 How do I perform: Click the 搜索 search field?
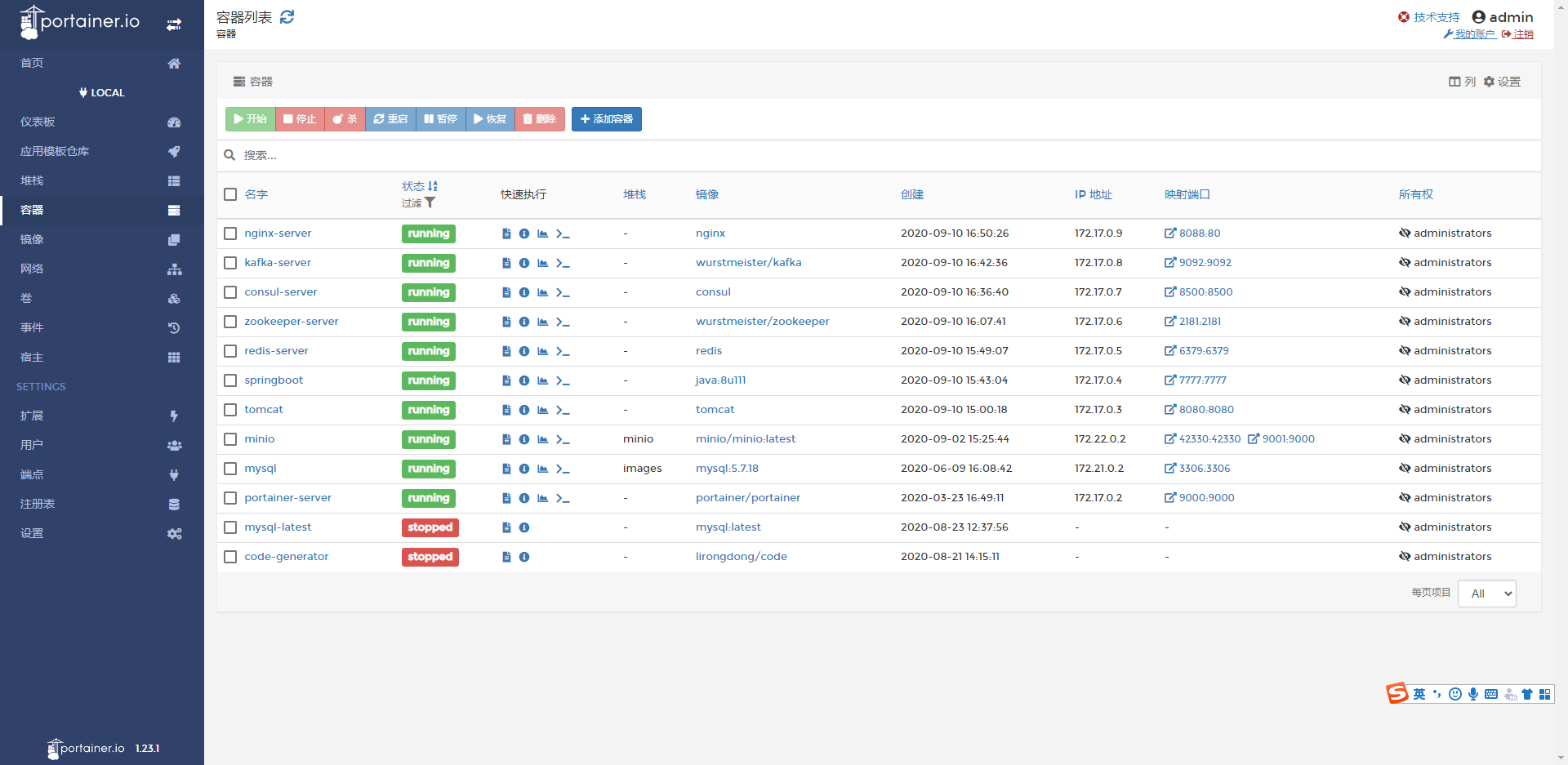coord(879,155)
